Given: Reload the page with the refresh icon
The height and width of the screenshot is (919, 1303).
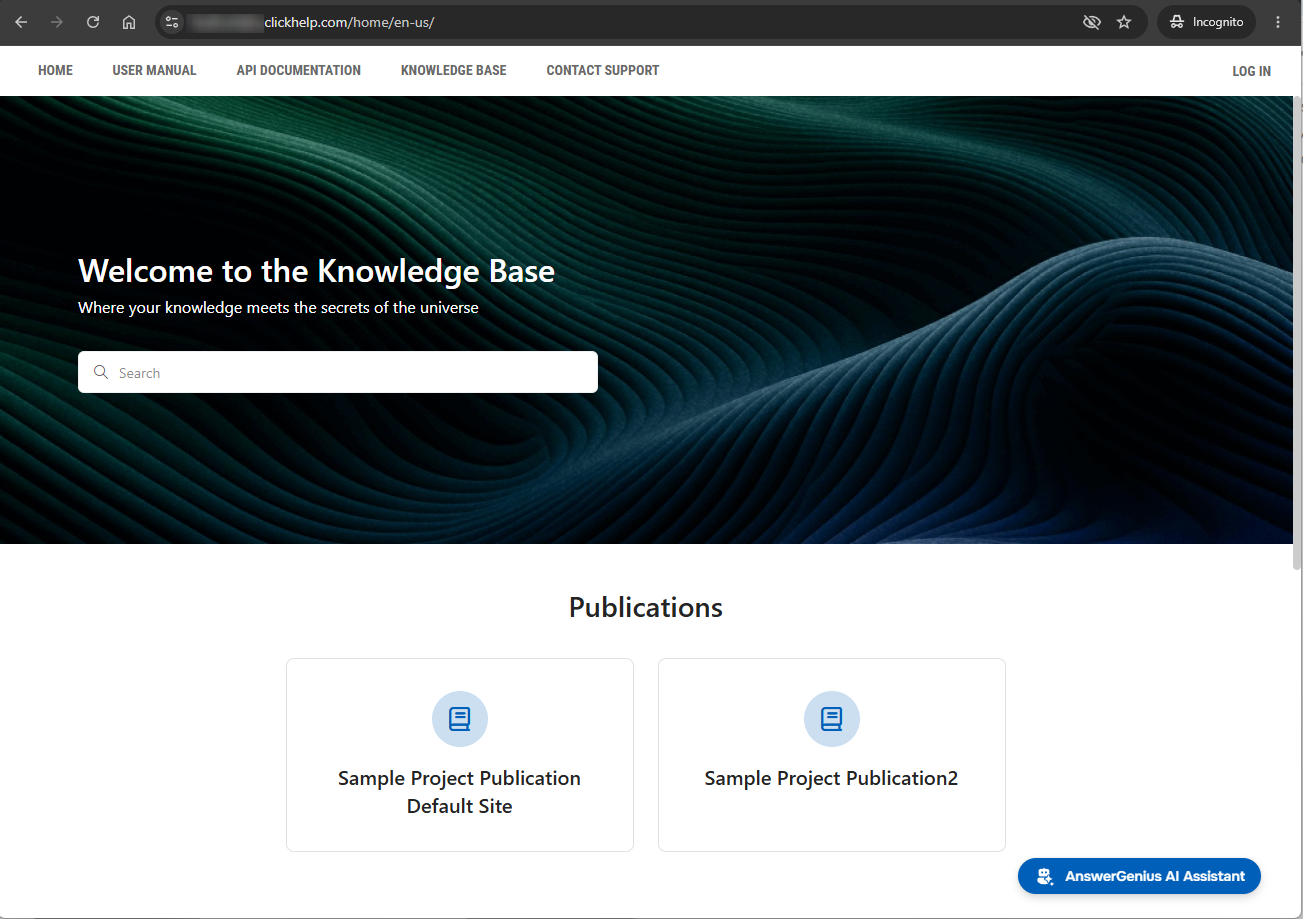Looking at the screenshot, I should [x=93, y=22].
